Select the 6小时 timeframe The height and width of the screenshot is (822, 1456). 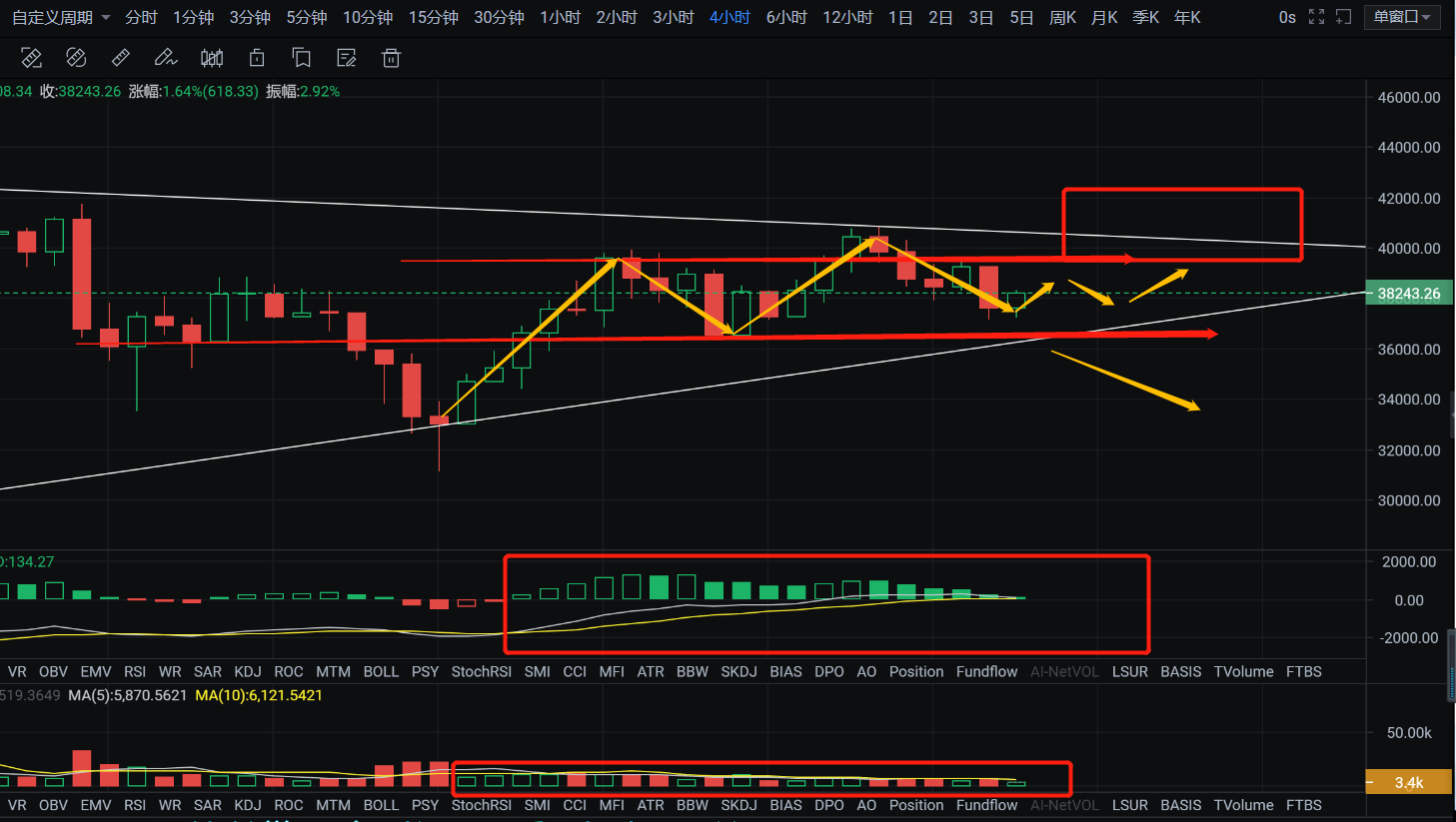786,18
